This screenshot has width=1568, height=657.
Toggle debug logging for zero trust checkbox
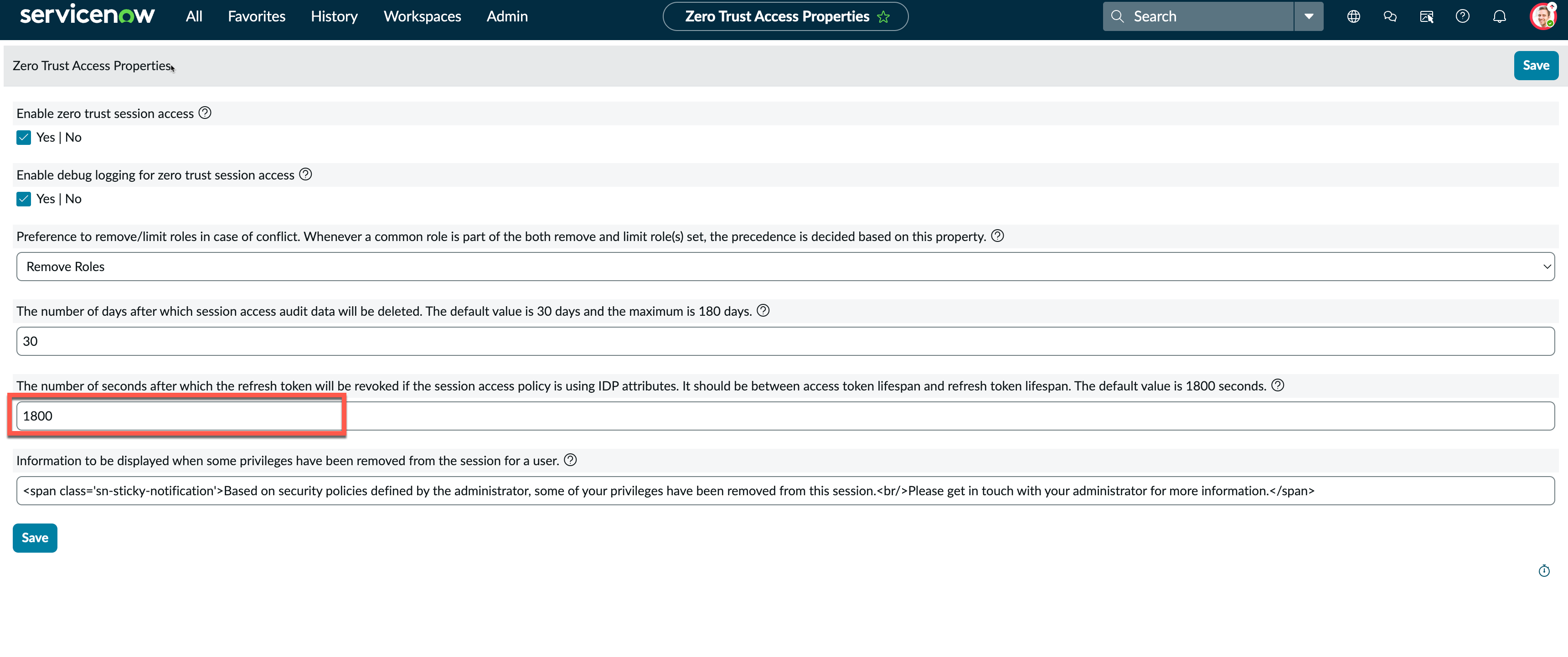tap(24, 199)
